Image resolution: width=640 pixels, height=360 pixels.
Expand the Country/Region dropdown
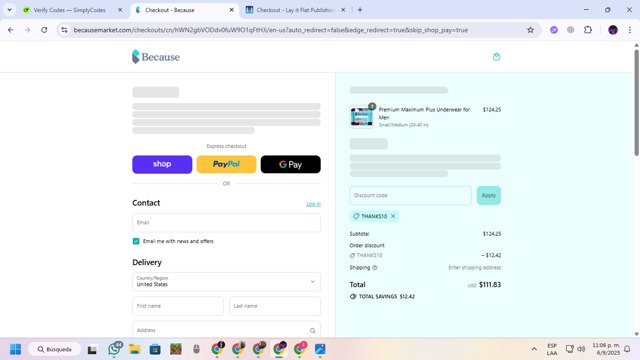pyautogui.click(x=226, y=282)
